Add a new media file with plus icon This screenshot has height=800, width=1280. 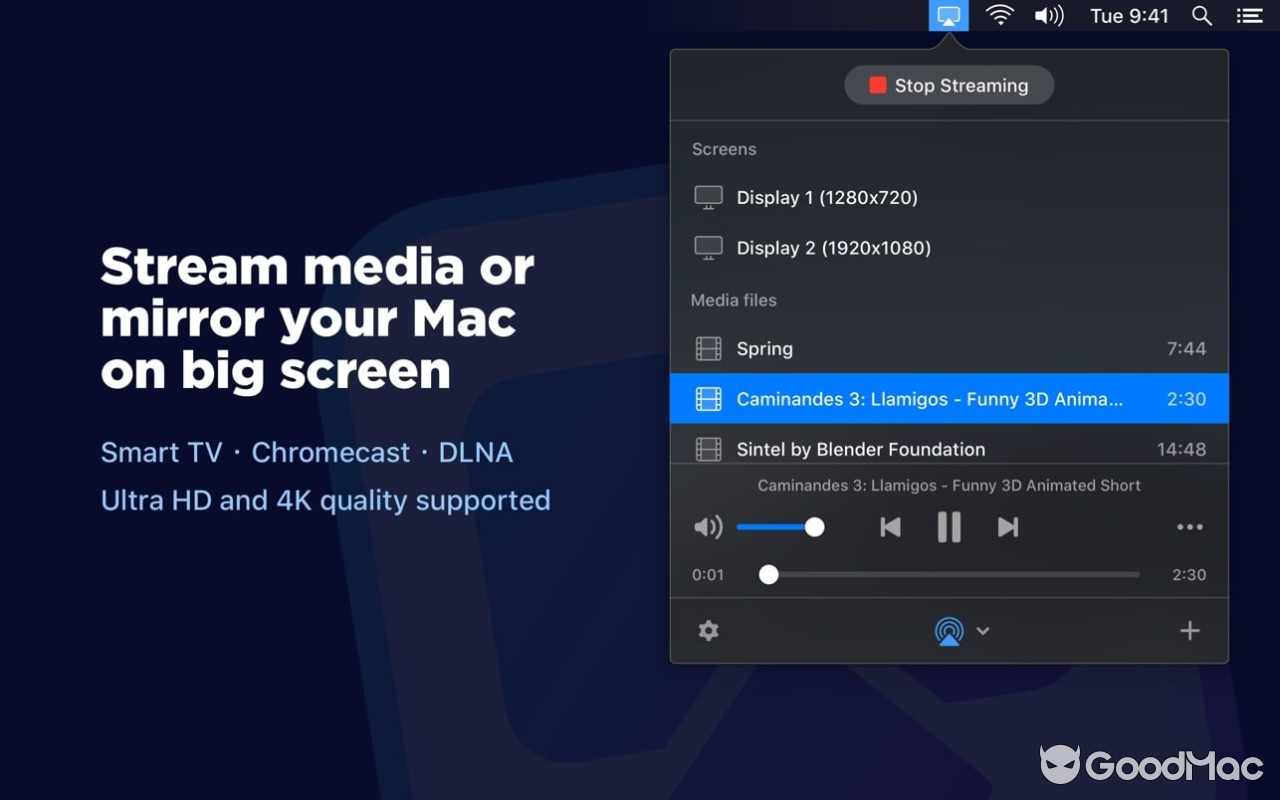point(1190,631)
